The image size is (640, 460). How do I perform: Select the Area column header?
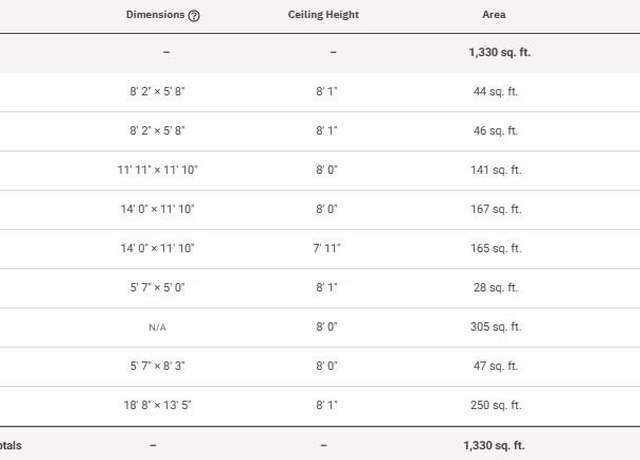pyautogui.click(x=494, y=15)
